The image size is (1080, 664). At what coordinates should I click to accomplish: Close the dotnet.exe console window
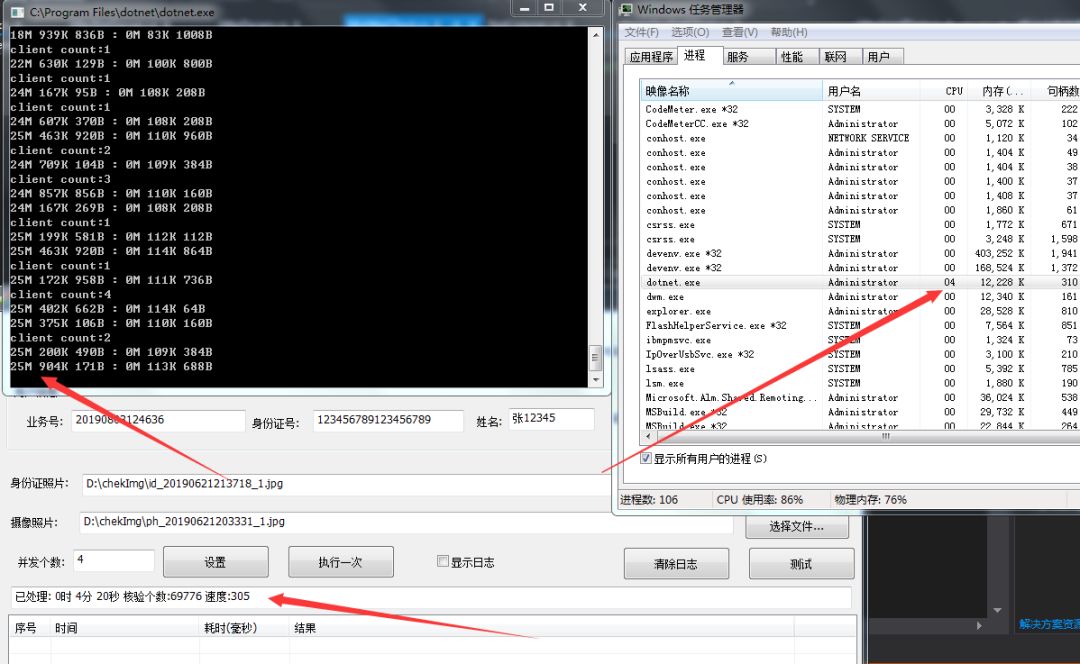click(582, 8)
